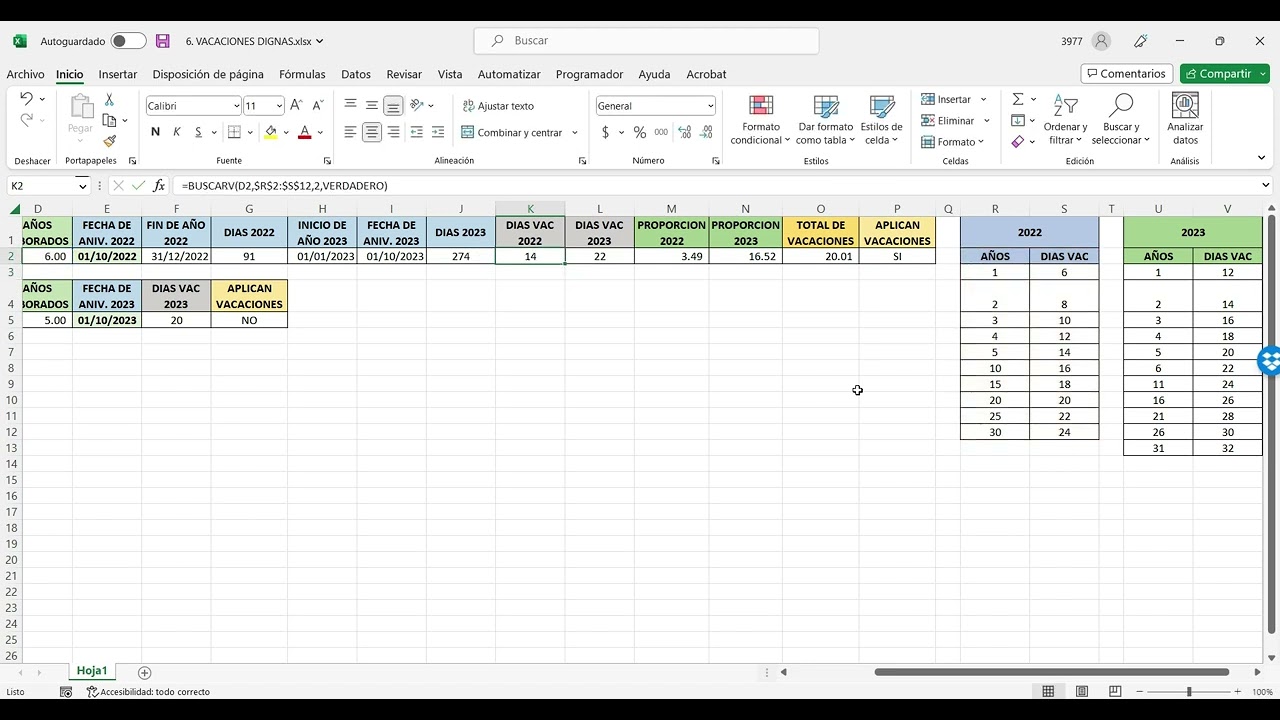Click the Clear eraser icon

pyautogui.click(x=1018, y=142)
